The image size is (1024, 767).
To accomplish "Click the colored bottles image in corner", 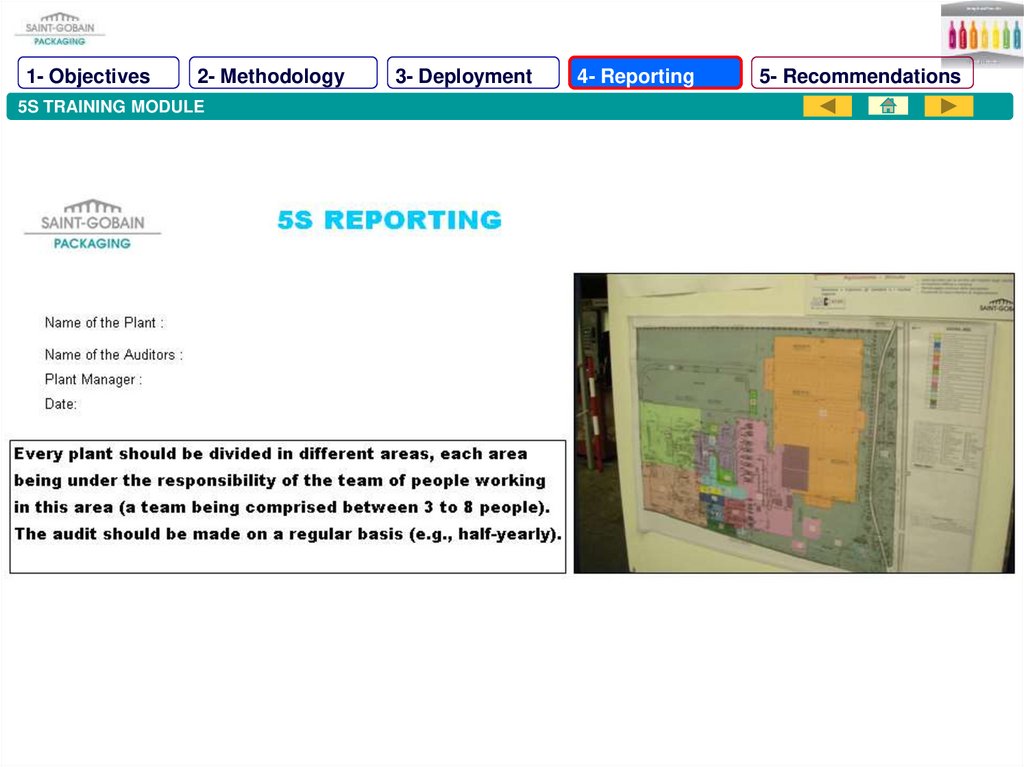I will (981, 33).
